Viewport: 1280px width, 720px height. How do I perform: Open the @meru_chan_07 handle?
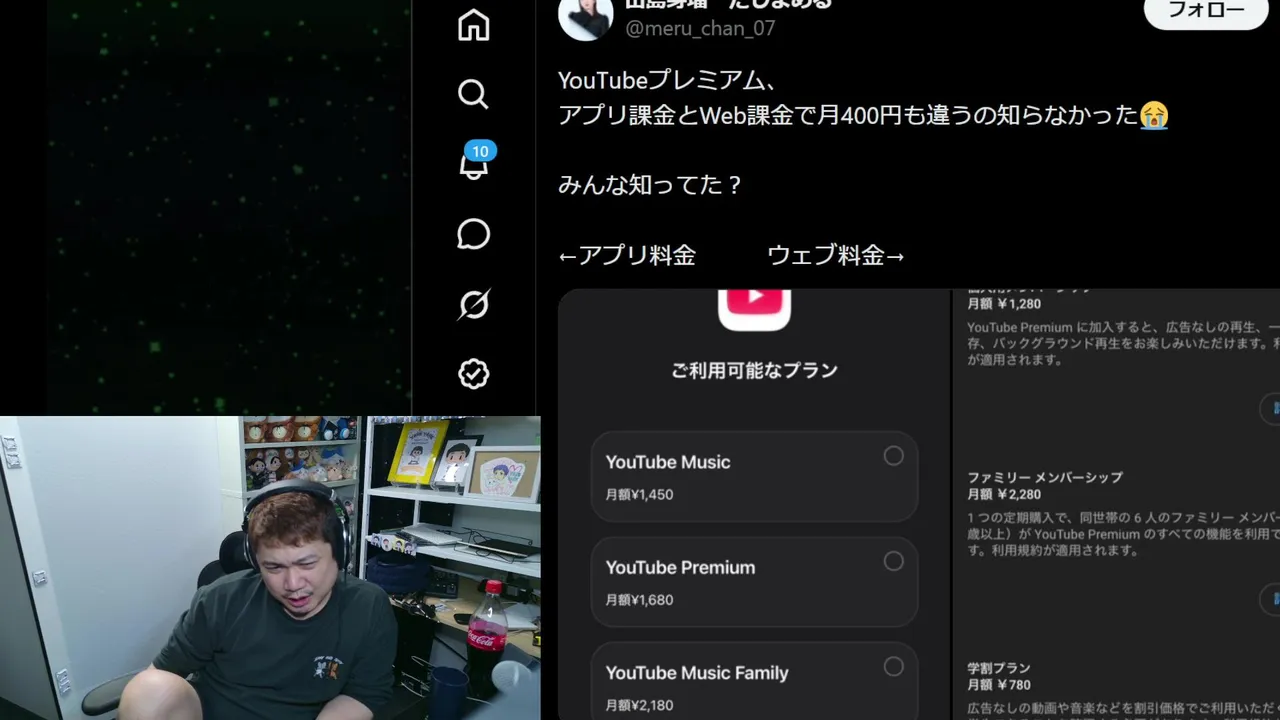click(x=700, y=28)
